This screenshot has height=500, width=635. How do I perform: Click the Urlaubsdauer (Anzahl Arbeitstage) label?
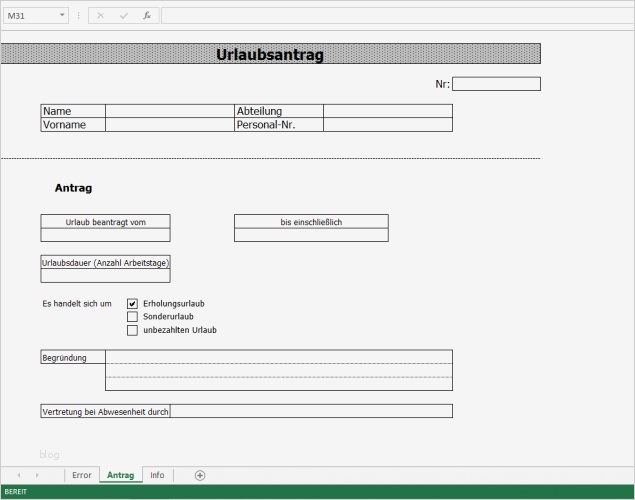105,262
